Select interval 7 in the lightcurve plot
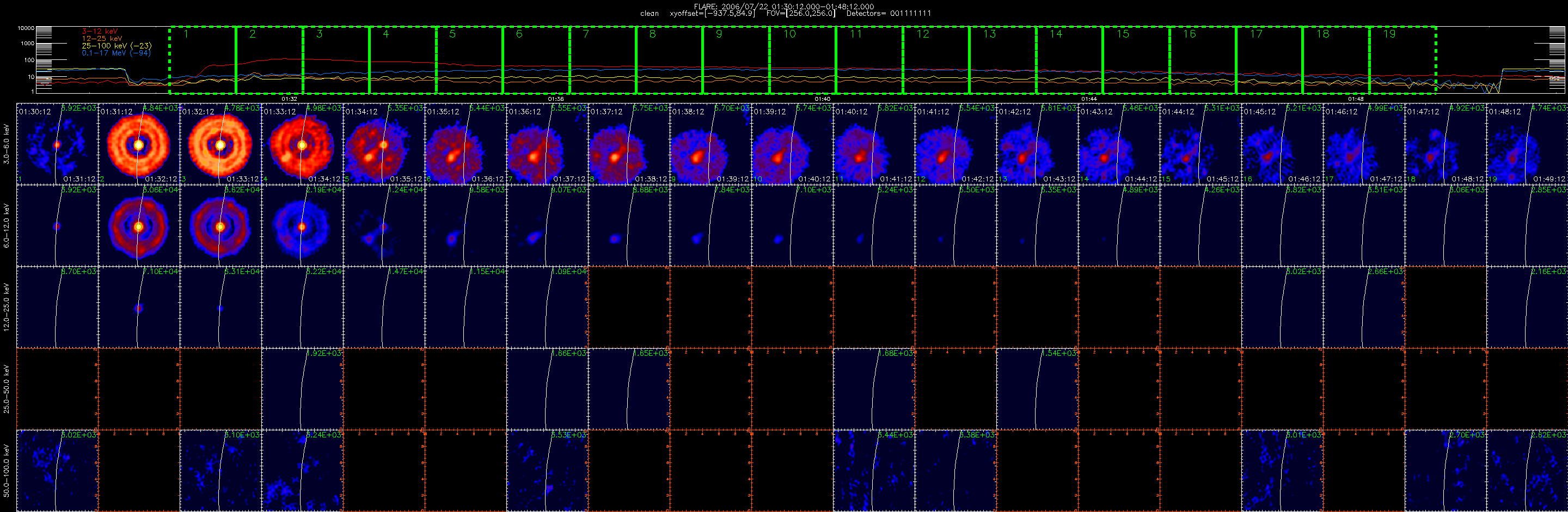 click(603, 60)
